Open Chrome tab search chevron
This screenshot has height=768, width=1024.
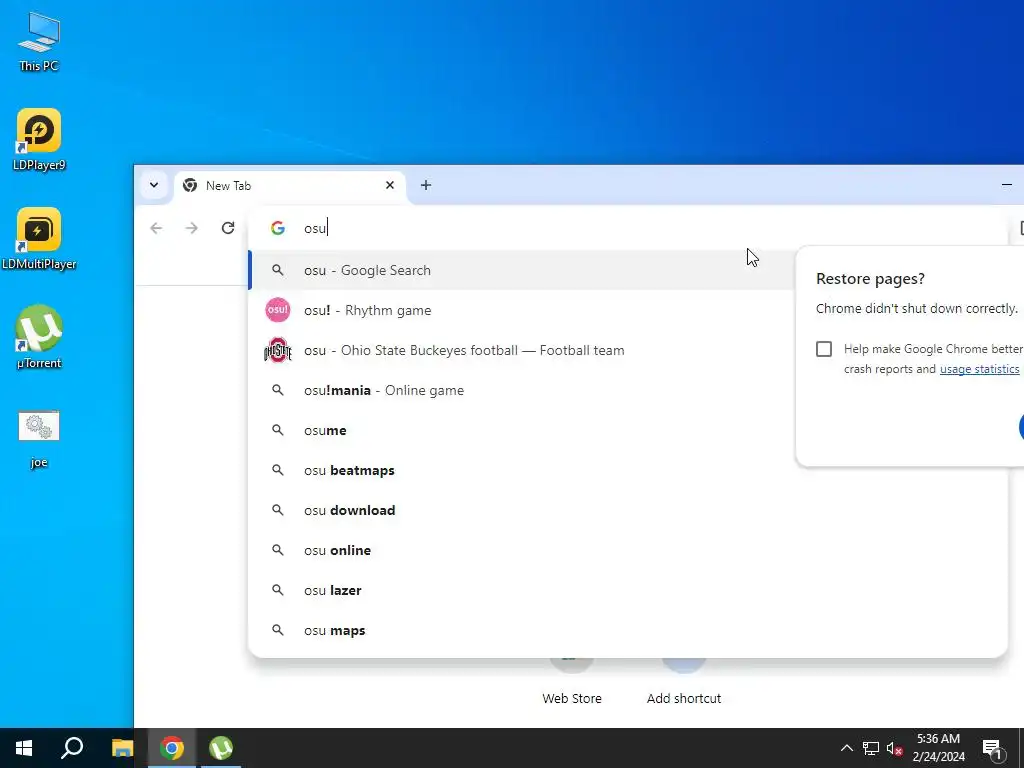click(x=154, y=185)
